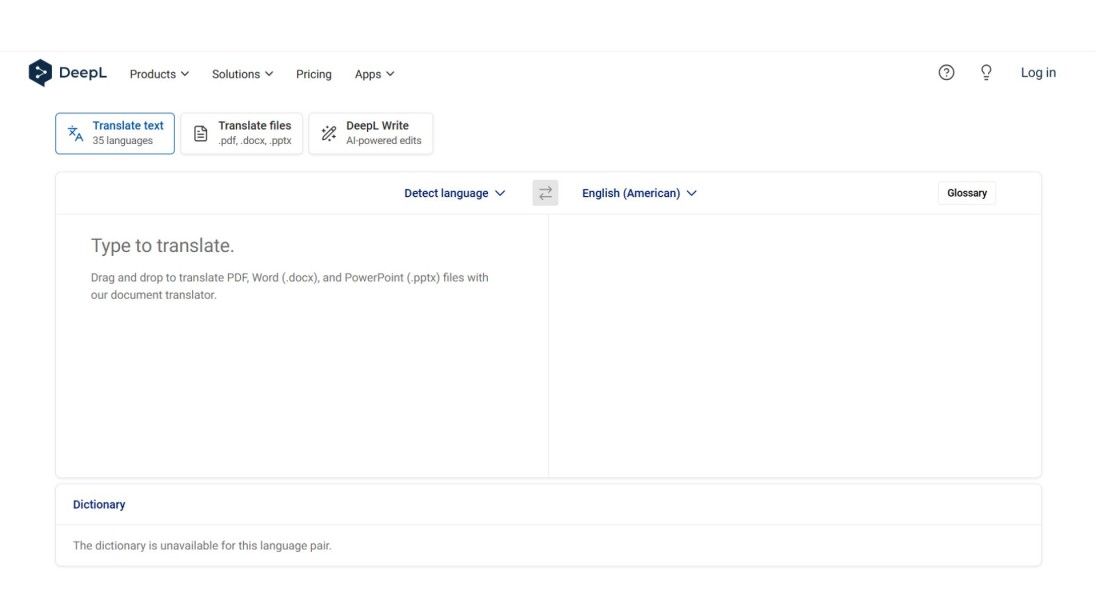Click the lightbulb tips icon

tap(986, 73)
